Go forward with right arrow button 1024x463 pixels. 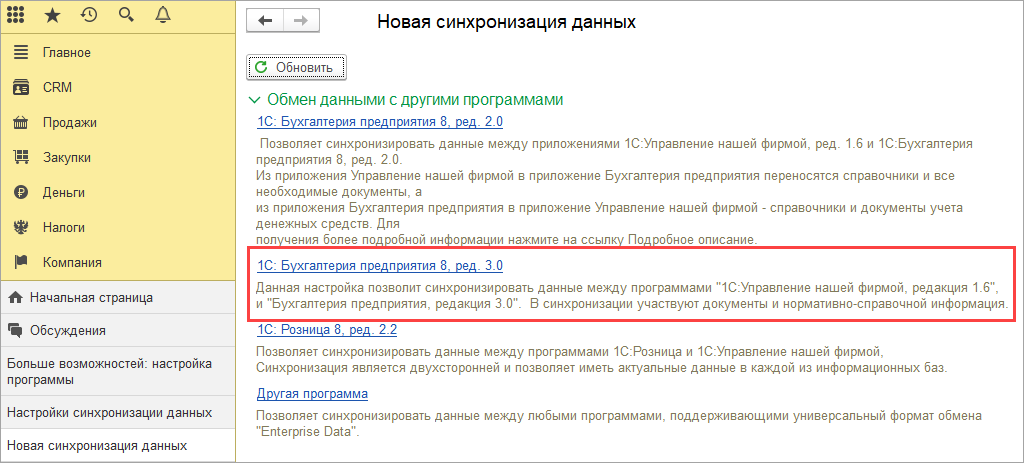(x=299, y=21)
